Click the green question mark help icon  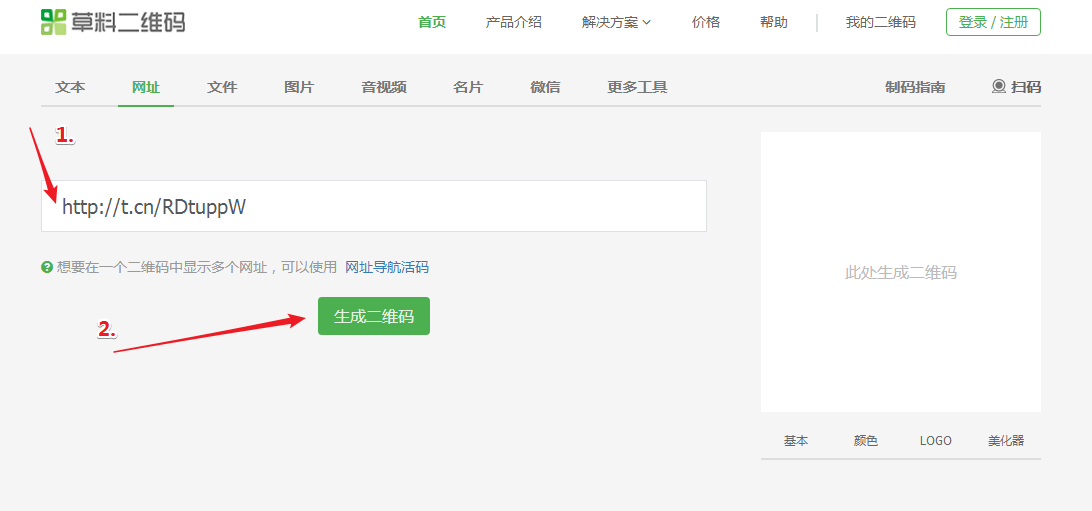47,267
